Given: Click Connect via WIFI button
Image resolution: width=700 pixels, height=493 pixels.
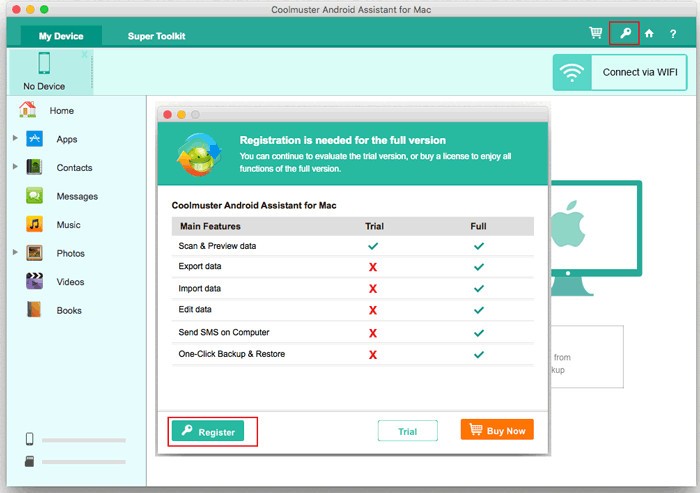Looking at the screenshot, I should (x=620, y=72).
